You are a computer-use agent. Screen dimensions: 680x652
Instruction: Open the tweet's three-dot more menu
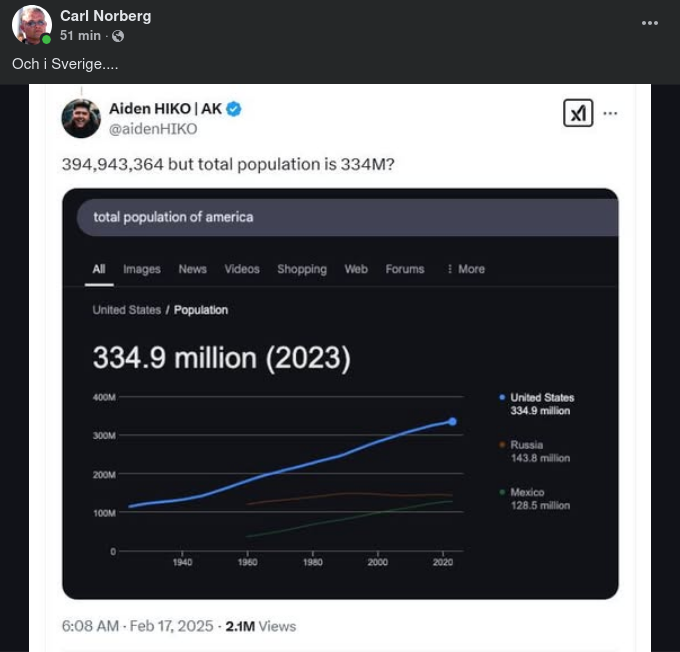pyautogui.click(x=611, y=113)
